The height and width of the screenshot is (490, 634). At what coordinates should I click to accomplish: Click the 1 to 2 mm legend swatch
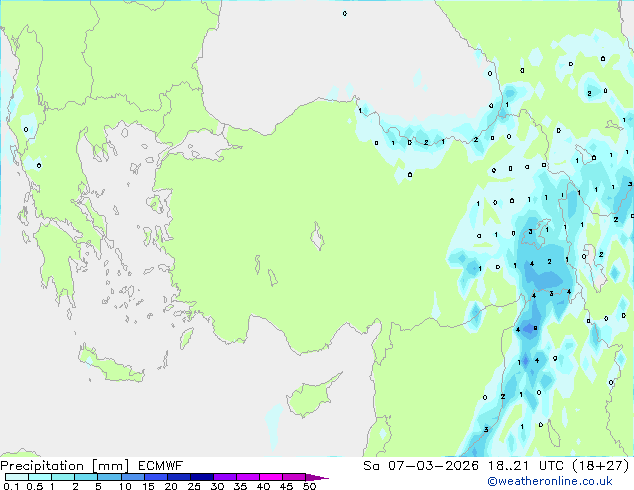click(63, 477)
